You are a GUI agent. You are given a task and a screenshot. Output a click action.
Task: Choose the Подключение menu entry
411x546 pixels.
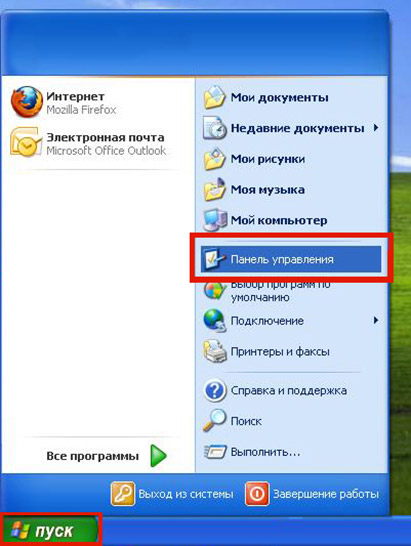pyautogui.click(x=291, y=321)
